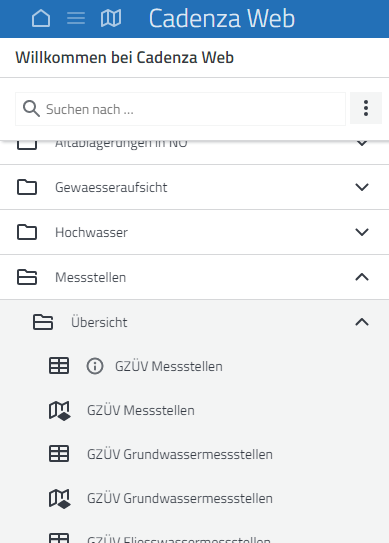Focus the Suchen nach search field
This screenshot has width=389, height=543.
180,109
